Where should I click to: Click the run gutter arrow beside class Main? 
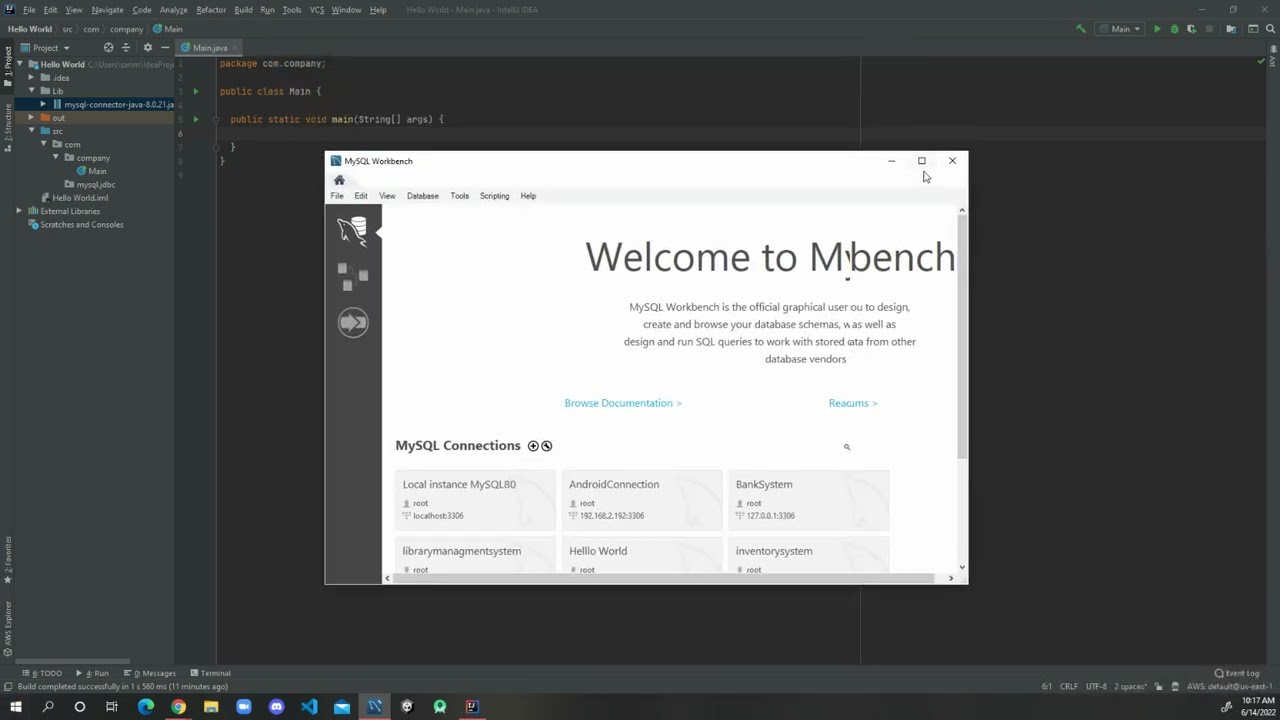point(196,91)
